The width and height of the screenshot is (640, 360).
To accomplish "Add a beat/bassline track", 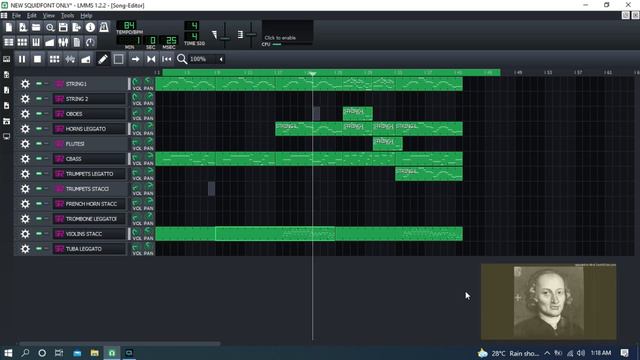I will pos(54,59).
